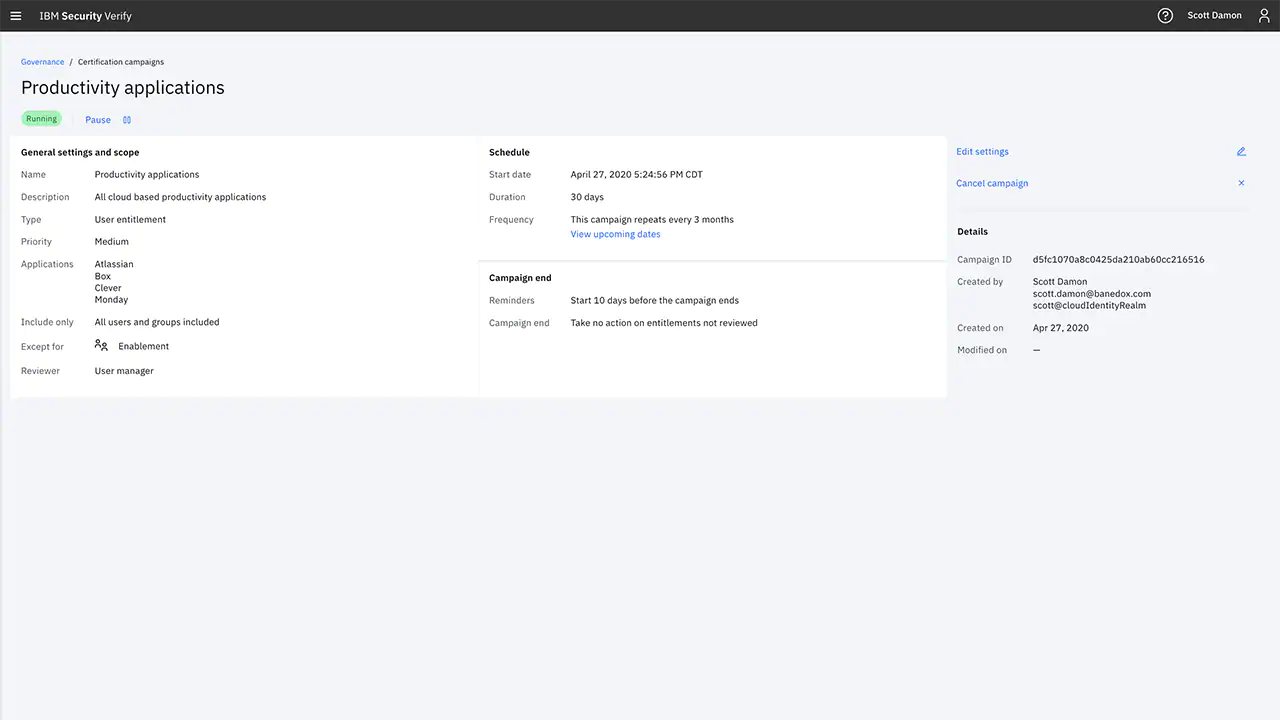
Task: Click the Details section heading
Action: coord(972,232)
